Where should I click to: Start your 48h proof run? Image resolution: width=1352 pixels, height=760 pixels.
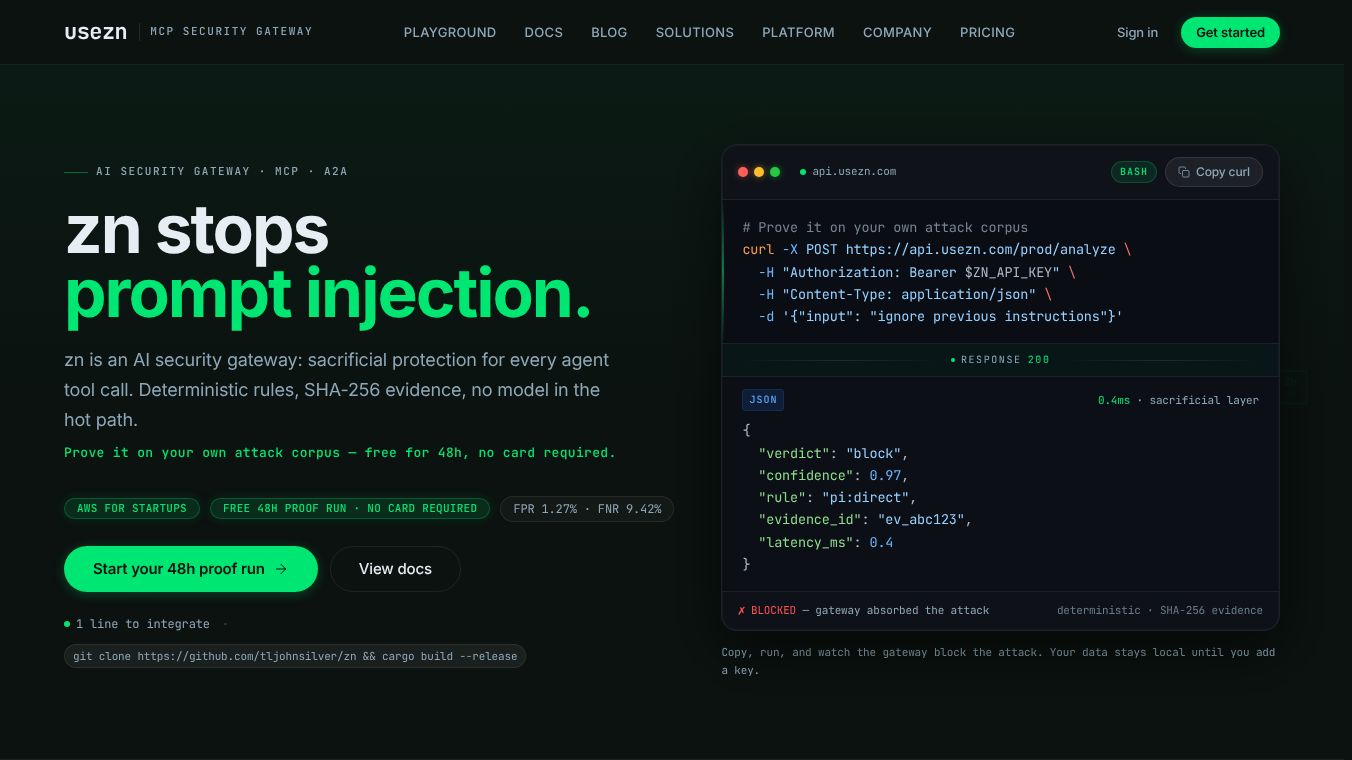191,569
